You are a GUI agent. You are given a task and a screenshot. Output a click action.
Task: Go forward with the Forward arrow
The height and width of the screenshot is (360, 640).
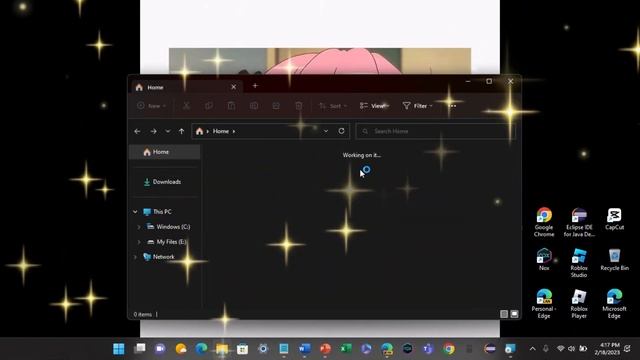(153, 131)
